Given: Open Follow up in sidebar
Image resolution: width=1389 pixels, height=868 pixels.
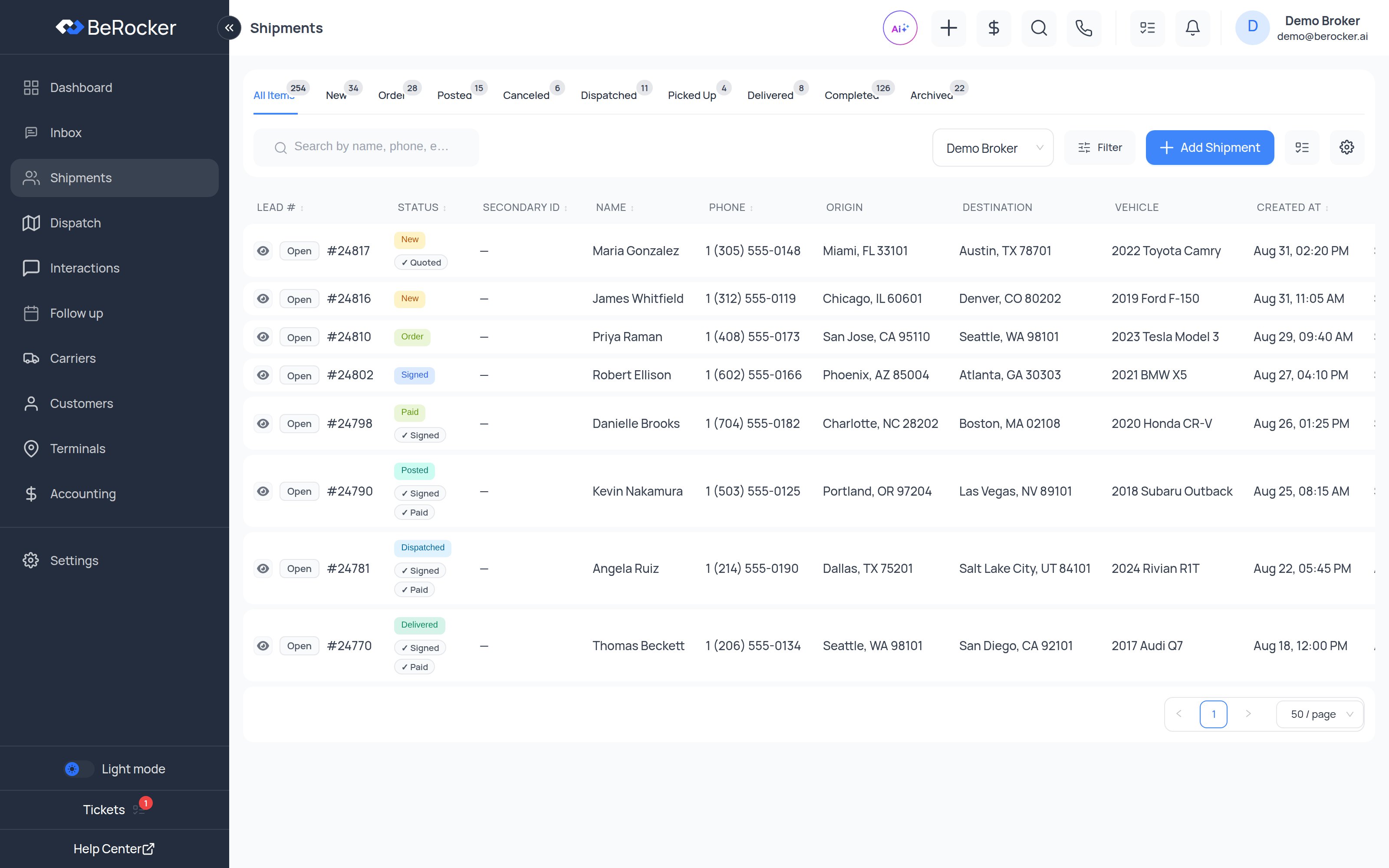Looking at the screenshot, I should [x=115, y=313].
